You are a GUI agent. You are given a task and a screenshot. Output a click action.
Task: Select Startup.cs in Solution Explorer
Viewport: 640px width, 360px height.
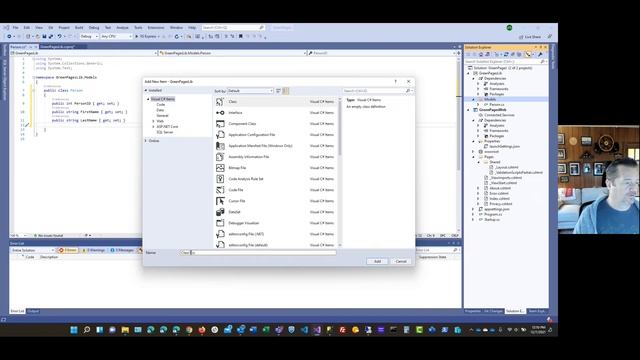[x=492, y=219]
